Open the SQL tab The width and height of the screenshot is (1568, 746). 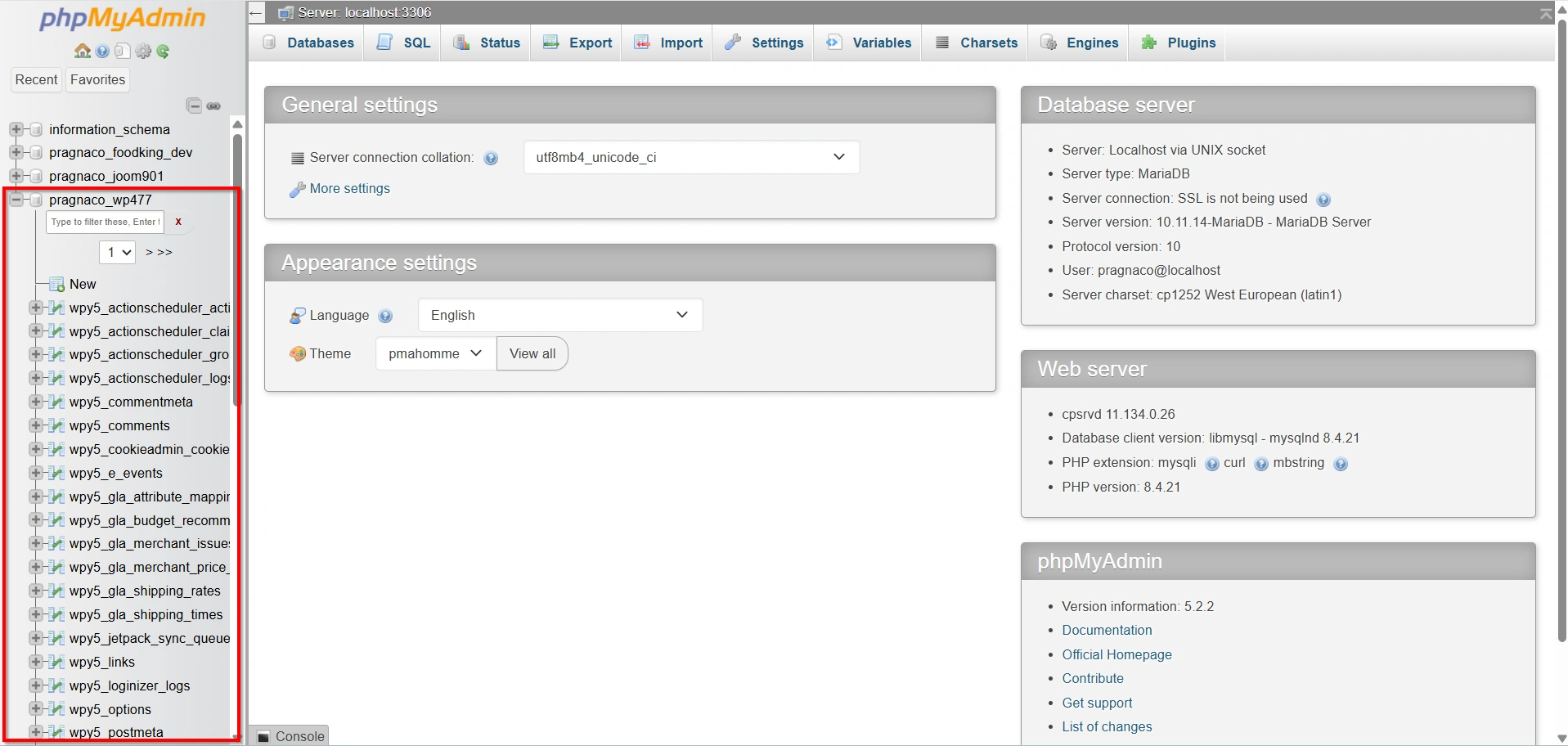coord(404,43)
